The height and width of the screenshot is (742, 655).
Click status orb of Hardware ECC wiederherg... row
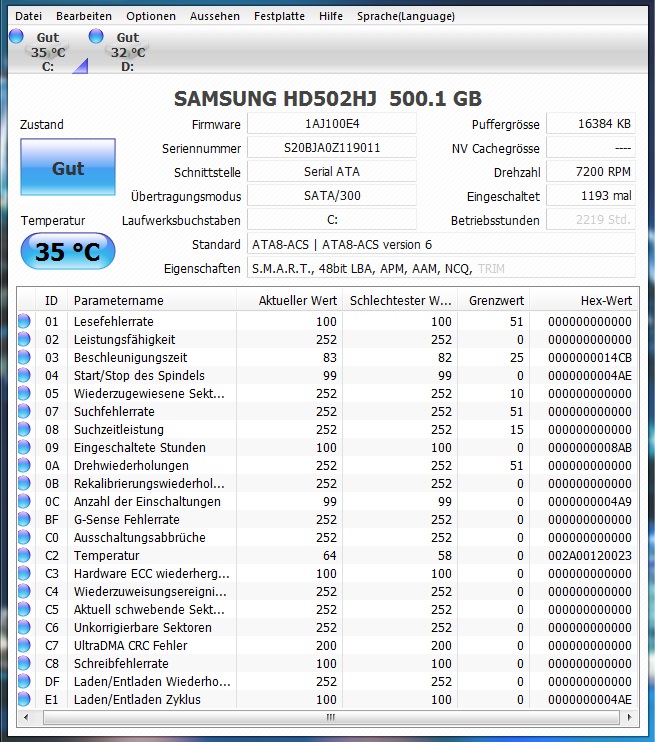(24, 573)
